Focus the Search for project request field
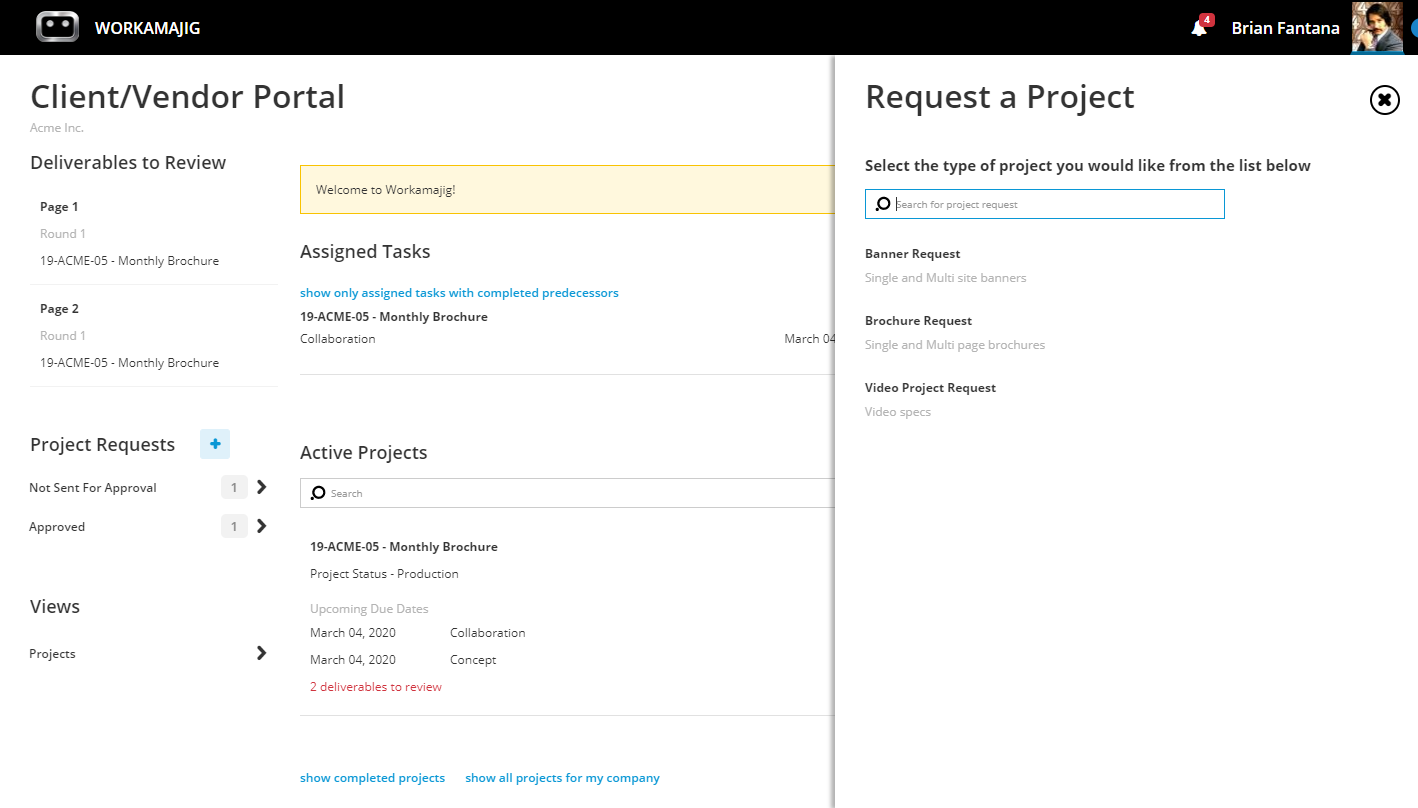The height and width of the screenshot is (808, 1418). (1044, 204)
